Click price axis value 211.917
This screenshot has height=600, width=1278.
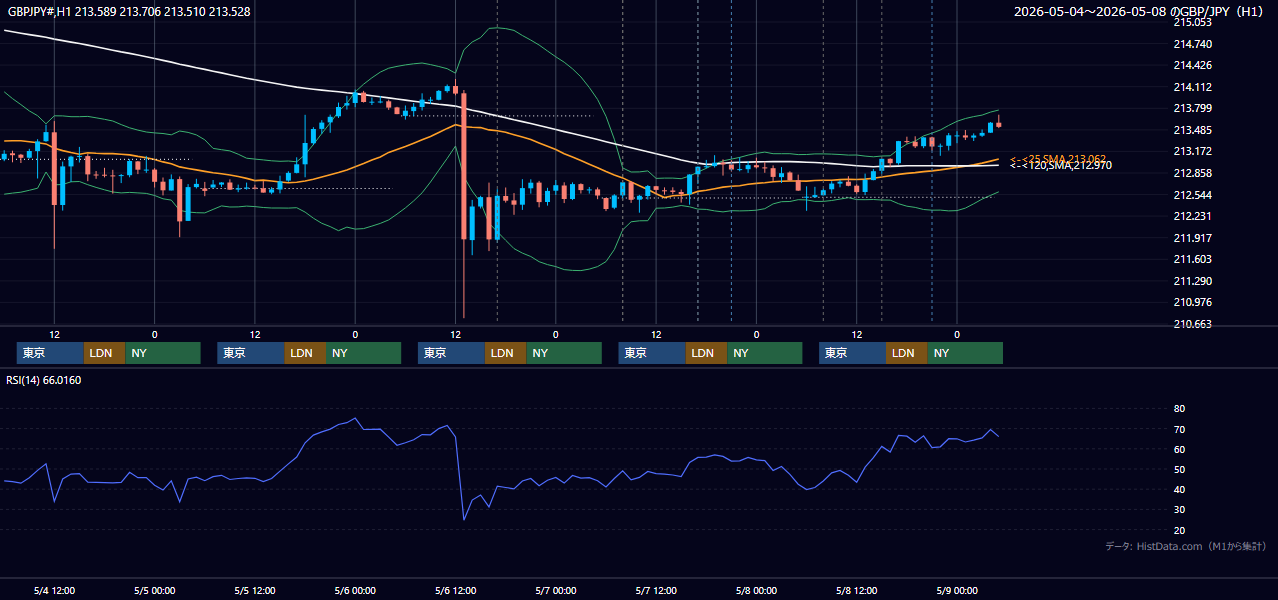1193,238
